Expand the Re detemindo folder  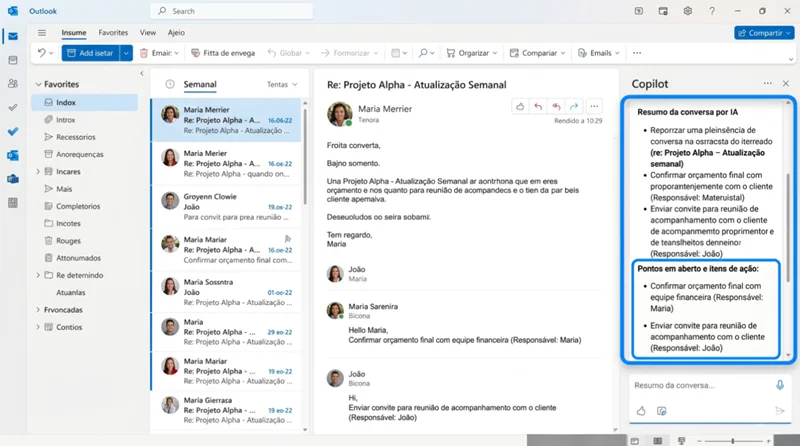(x=38, y=275)
